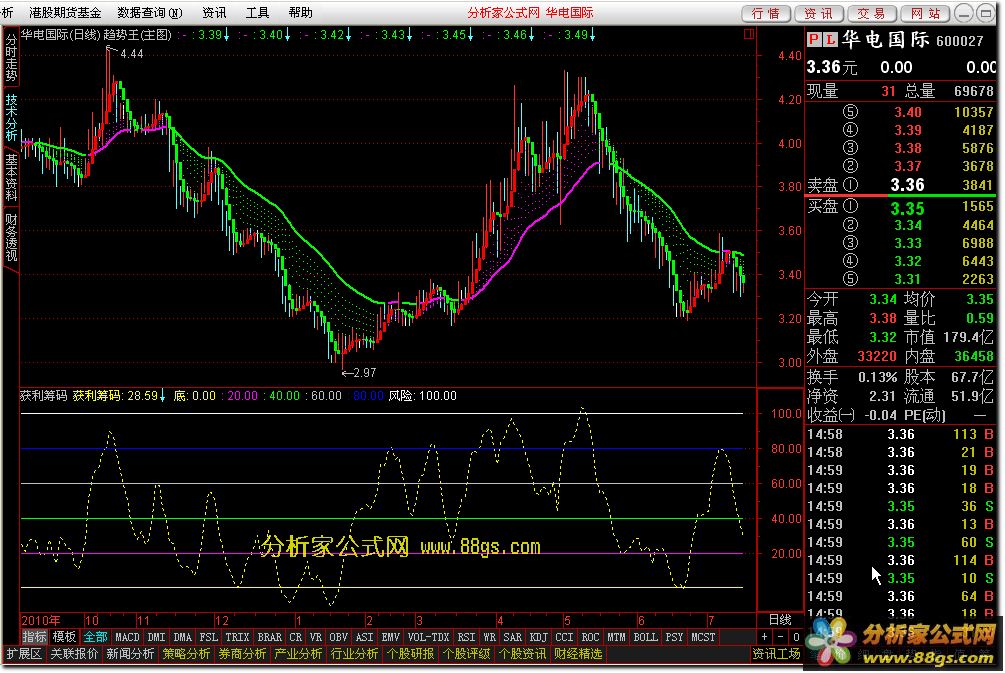The image size is (1005, 673).
Task: Click the 行情 button at top right
Action: tap(766, 13)
